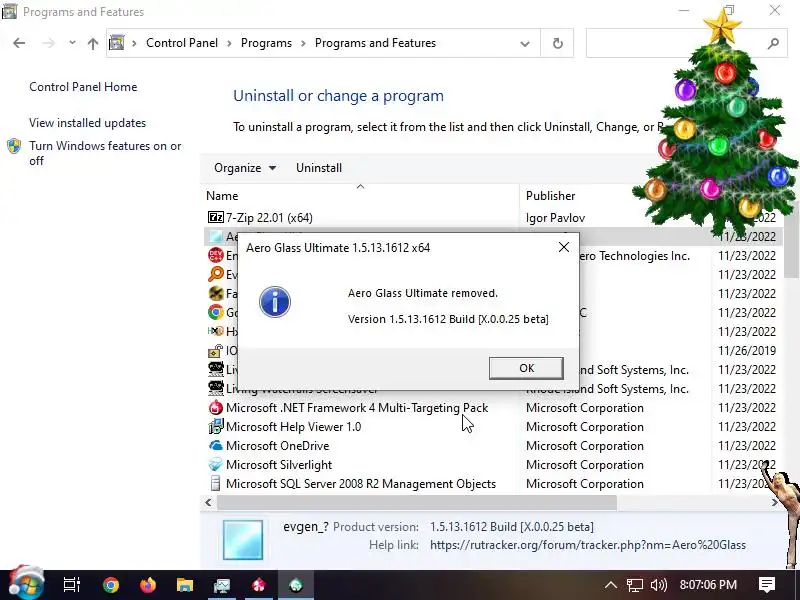Click the Silverlight gem icon

pos(216,465)
